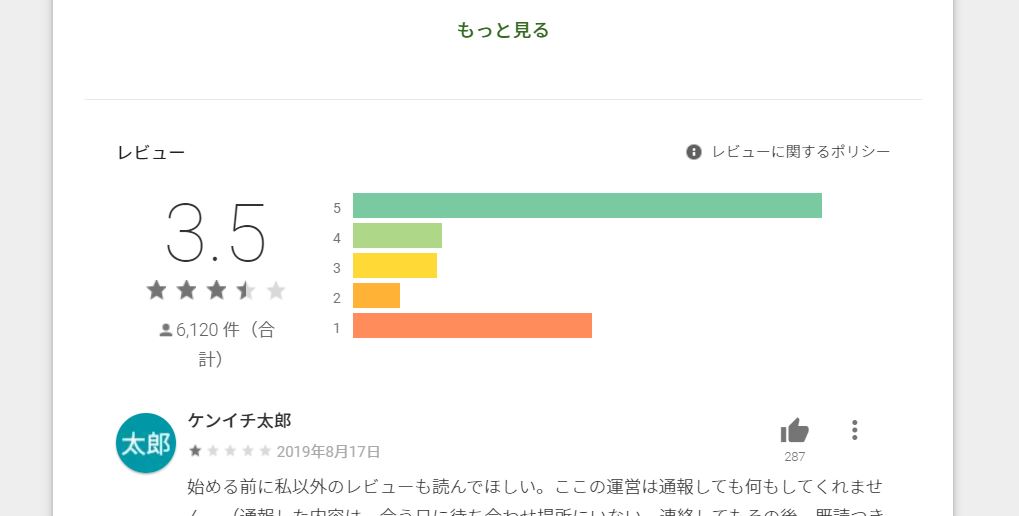Click the 3.5 average rating number
Screen dimensions: 1019x516
click(216, 233)
